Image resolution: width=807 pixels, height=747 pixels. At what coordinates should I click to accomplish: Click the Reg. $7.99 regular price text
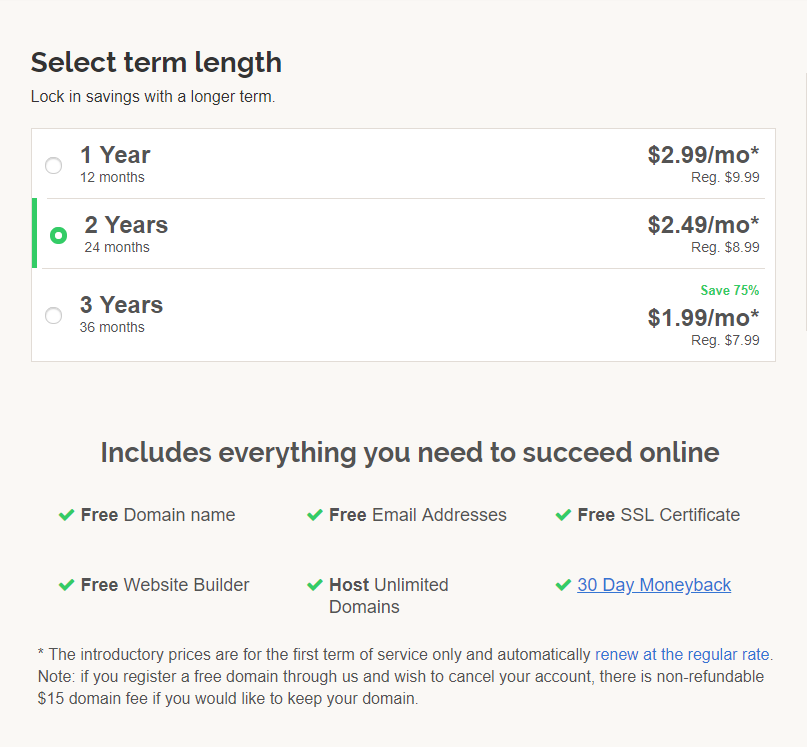725,340
